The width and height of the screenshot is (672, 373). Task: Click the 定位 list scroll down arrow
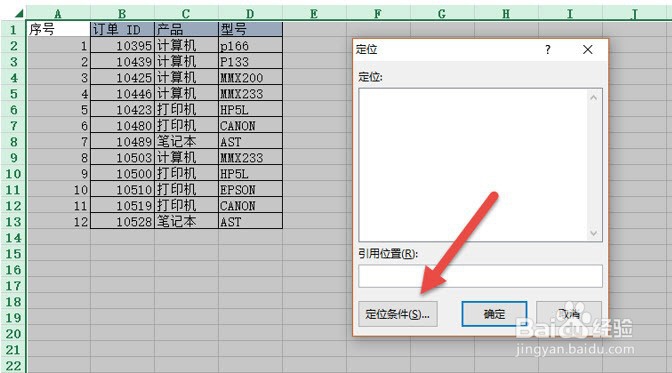click(594, 233)
